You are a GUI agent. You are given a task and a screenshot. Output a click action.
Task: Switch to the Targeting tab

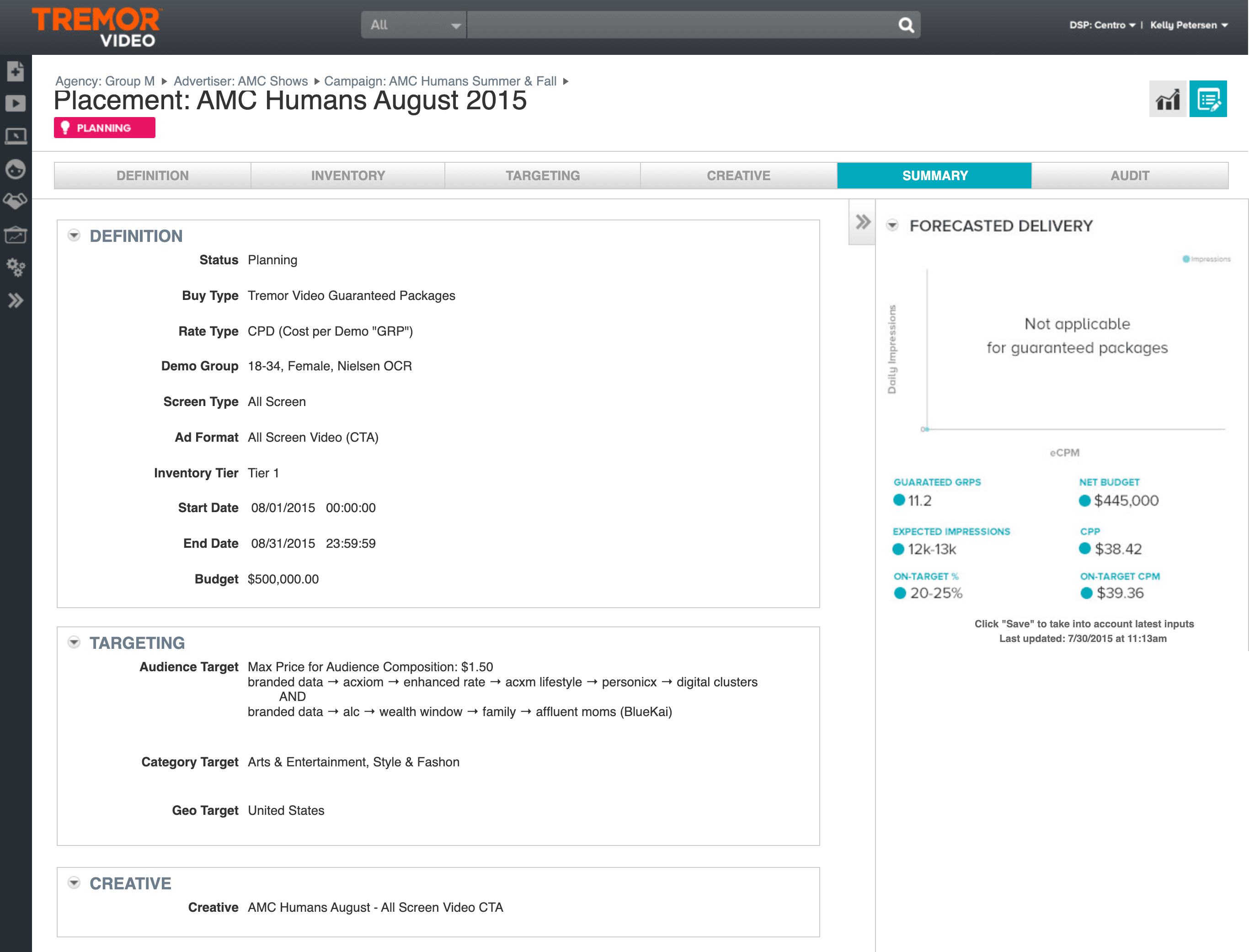click(543, 176)
